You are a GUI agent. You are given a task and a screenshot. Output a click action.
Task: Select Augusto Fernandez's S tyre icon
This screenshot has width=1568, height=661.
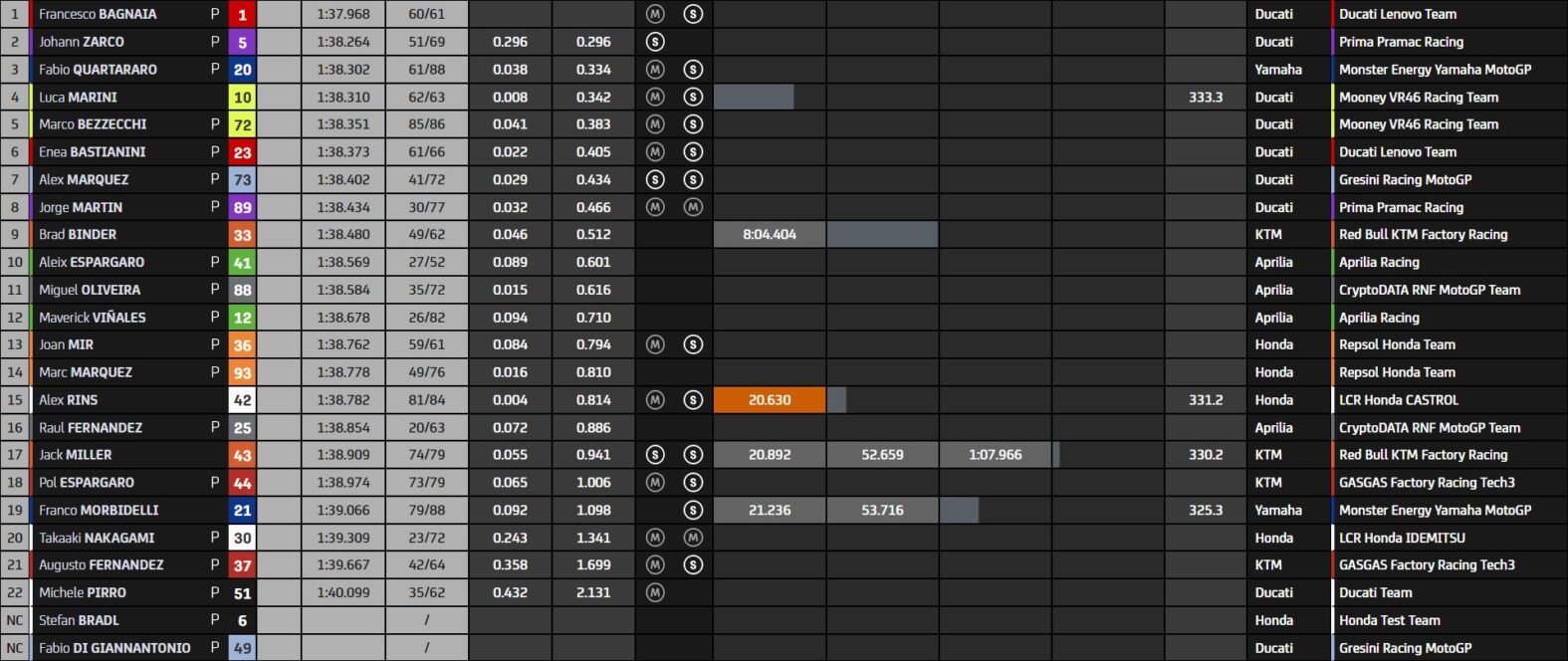(693, 564)
